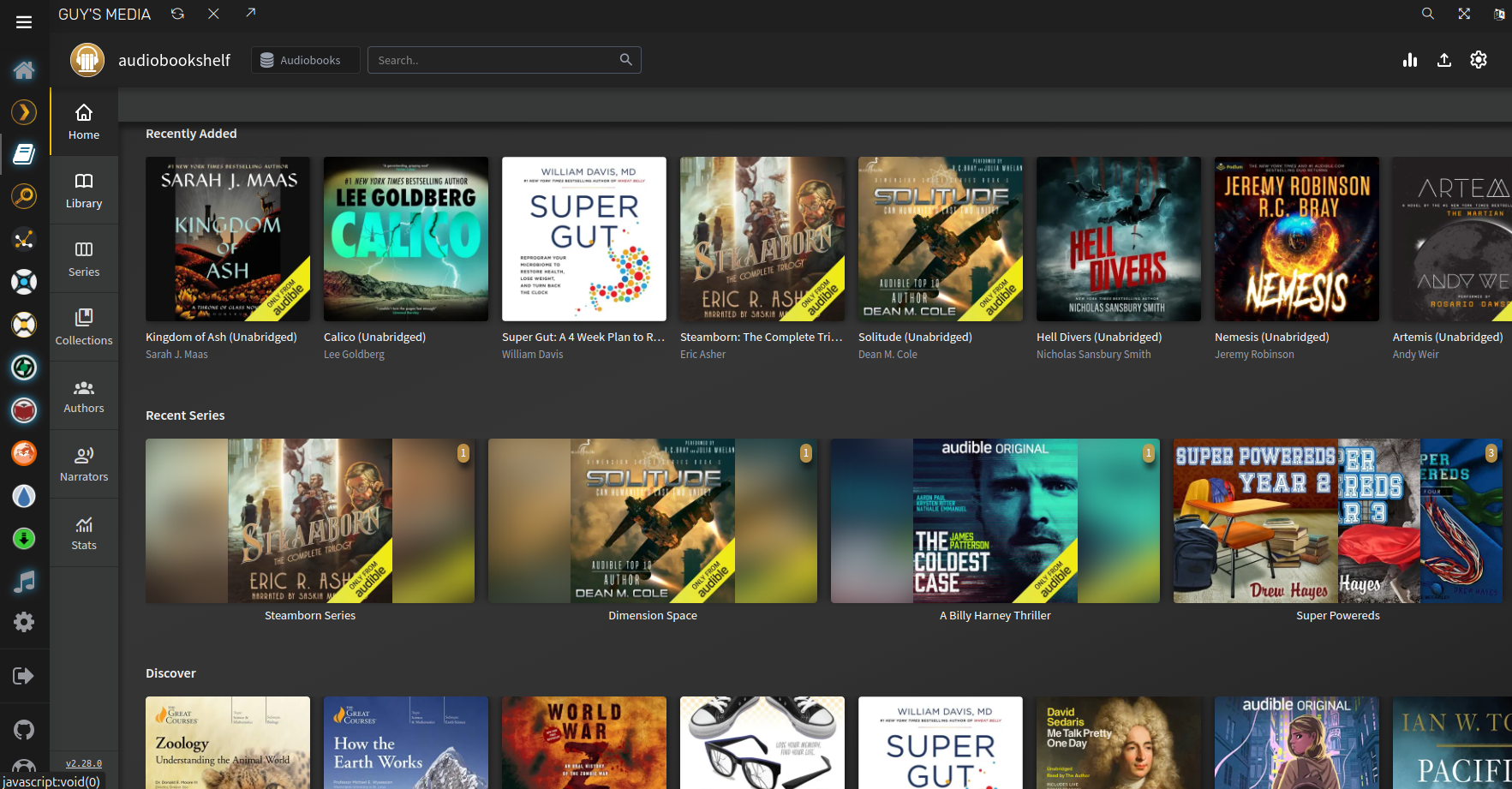Viewport: 1512px width, 789px height.
Task: Open the Super Gut cover in Recently Added
Action: click(x=584, y=239)
